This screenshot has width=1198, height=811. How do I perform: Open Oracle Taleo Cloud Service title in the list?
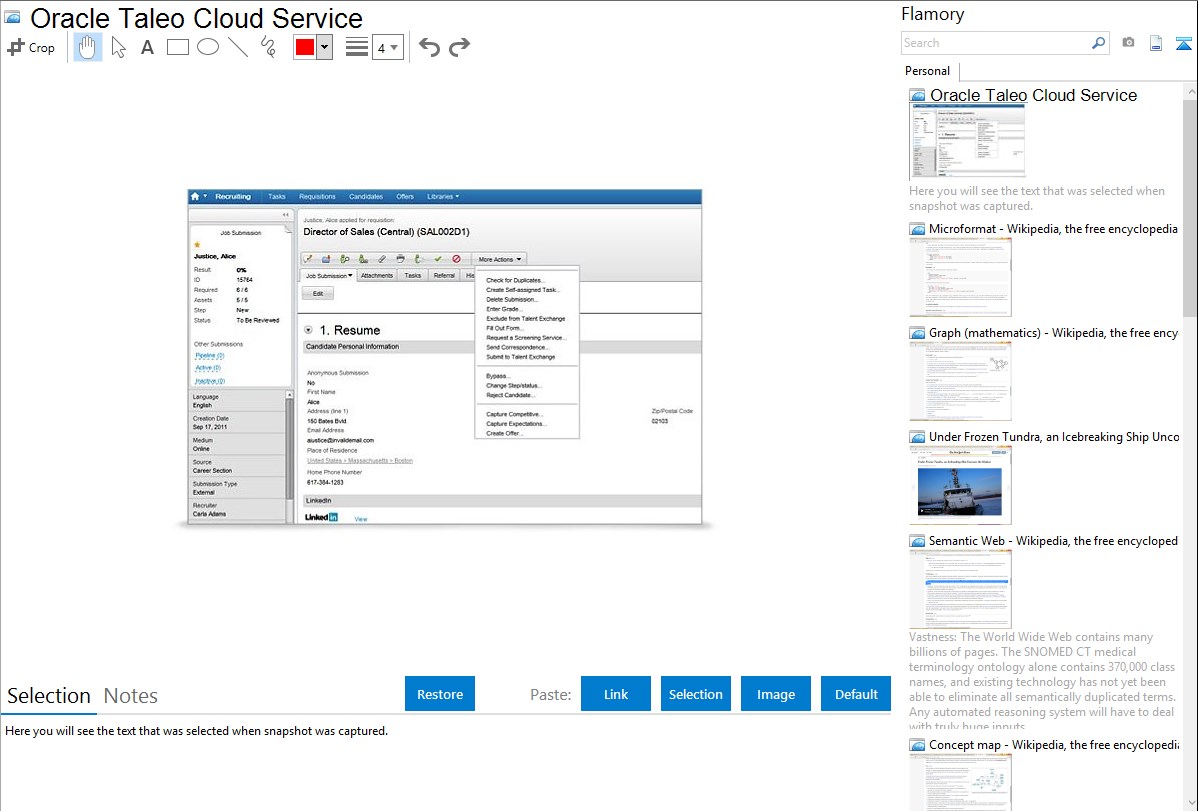tap(1033, 96)
